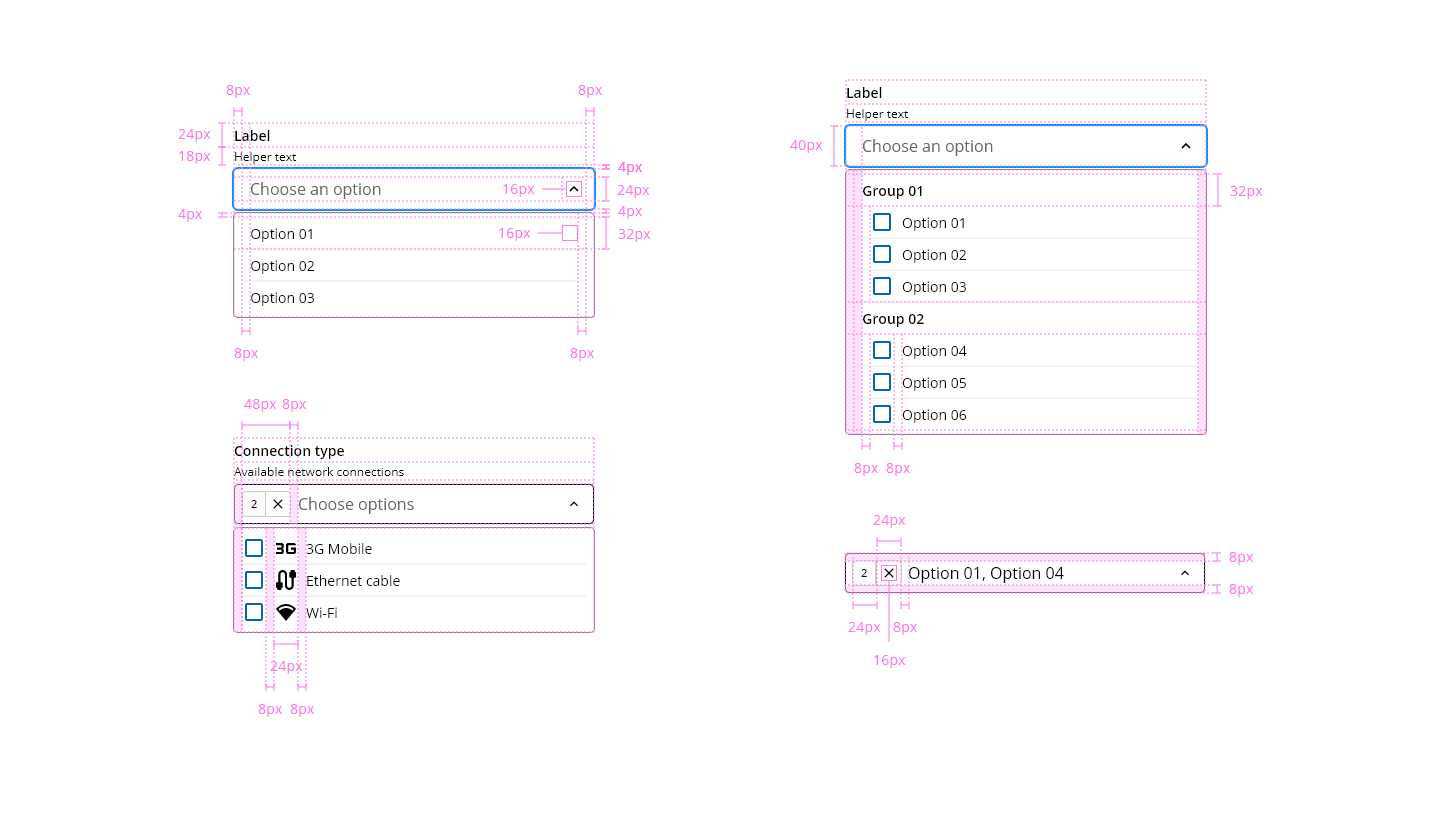
Task: Click the '2' tag counter in the bottom-right field
Action: [x=863, y=572]
